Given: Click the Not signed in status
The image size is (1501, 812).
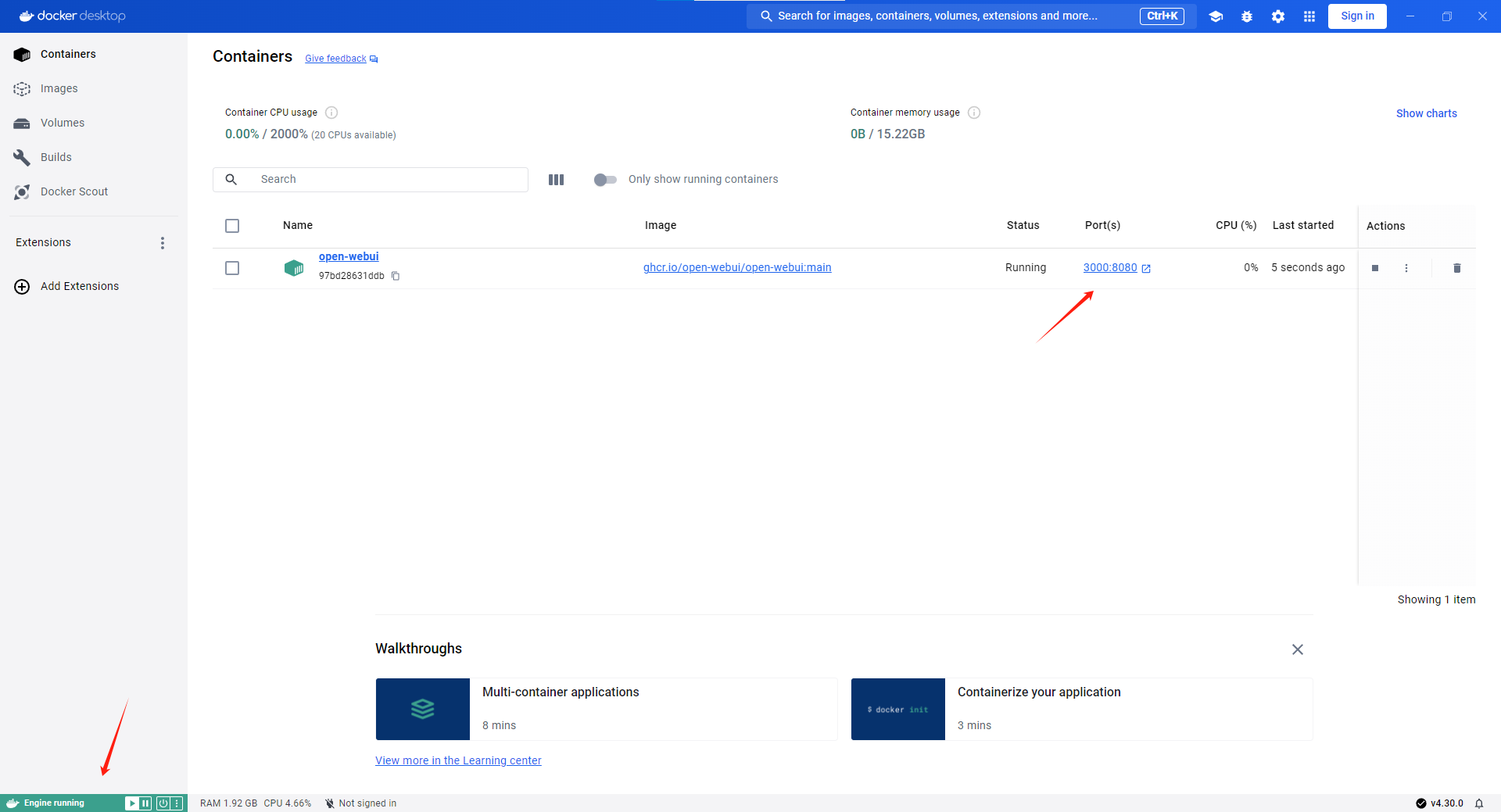Looking at the screenshot, I should pyautogui.click(x=361, y=803).
